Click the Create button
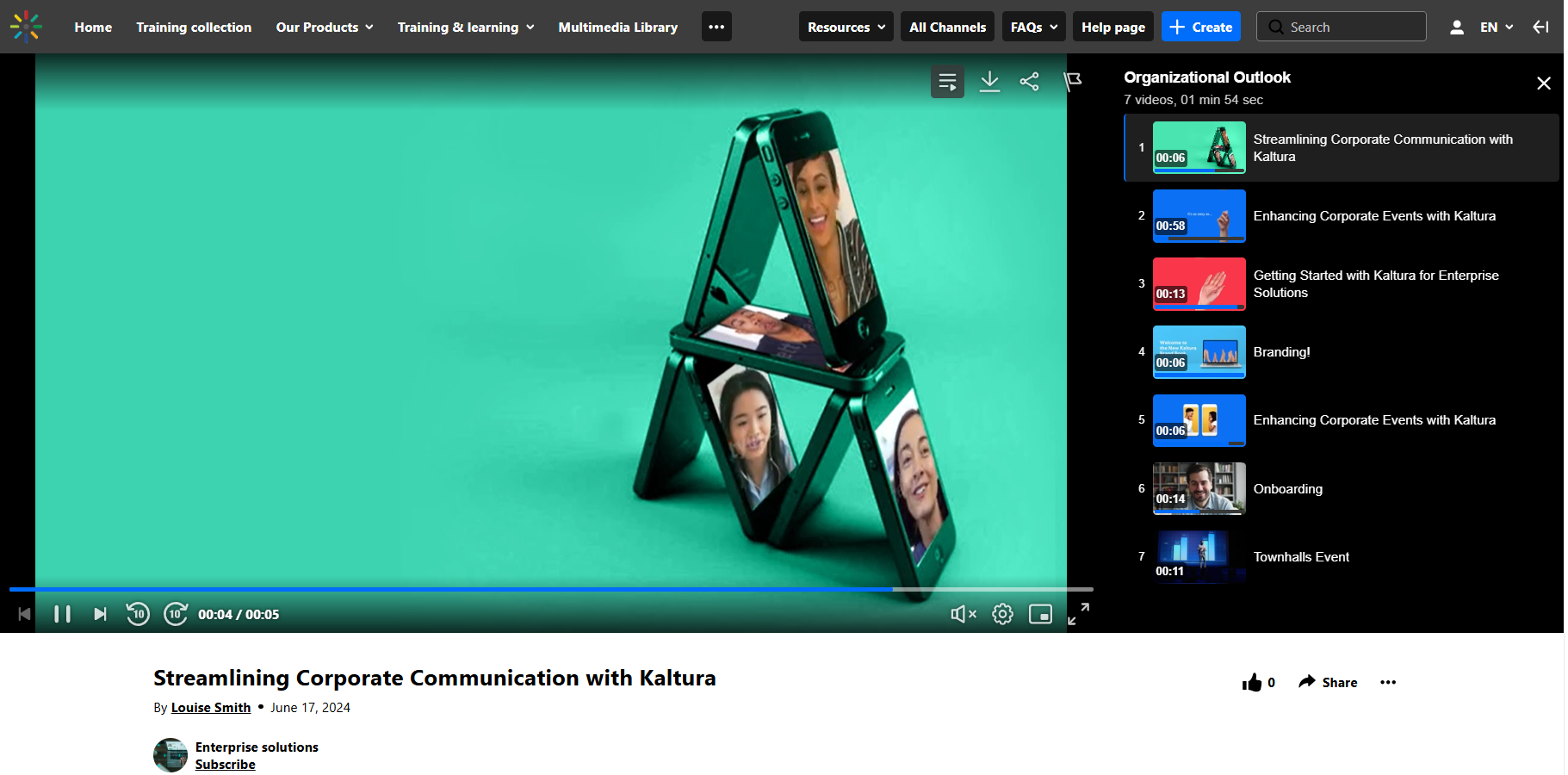 1201,28
